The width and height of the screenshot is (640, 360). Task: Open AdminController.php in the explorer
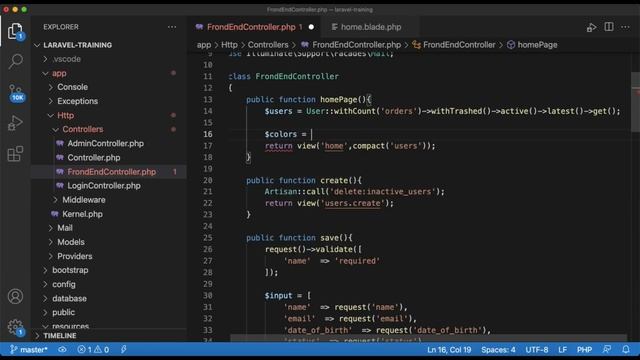point(105,143)
